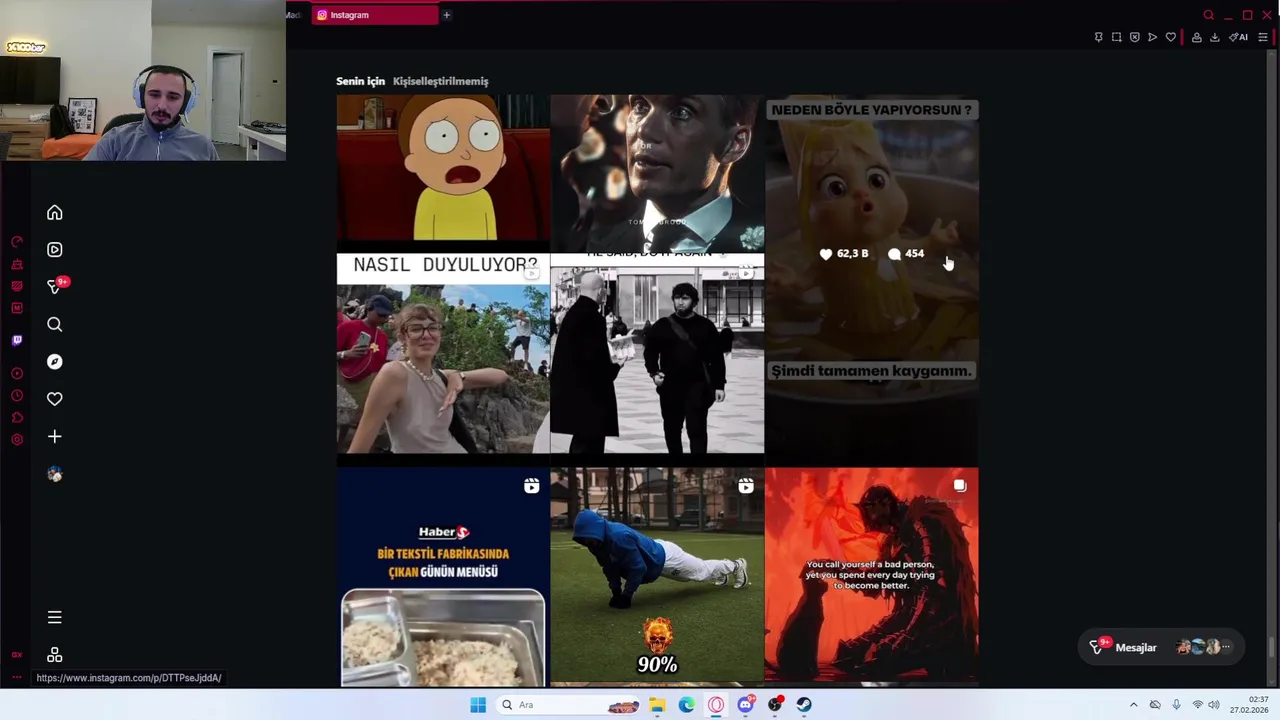
Task: Click the send flow arrow icon in toolbar
Action: [1152, 37]
